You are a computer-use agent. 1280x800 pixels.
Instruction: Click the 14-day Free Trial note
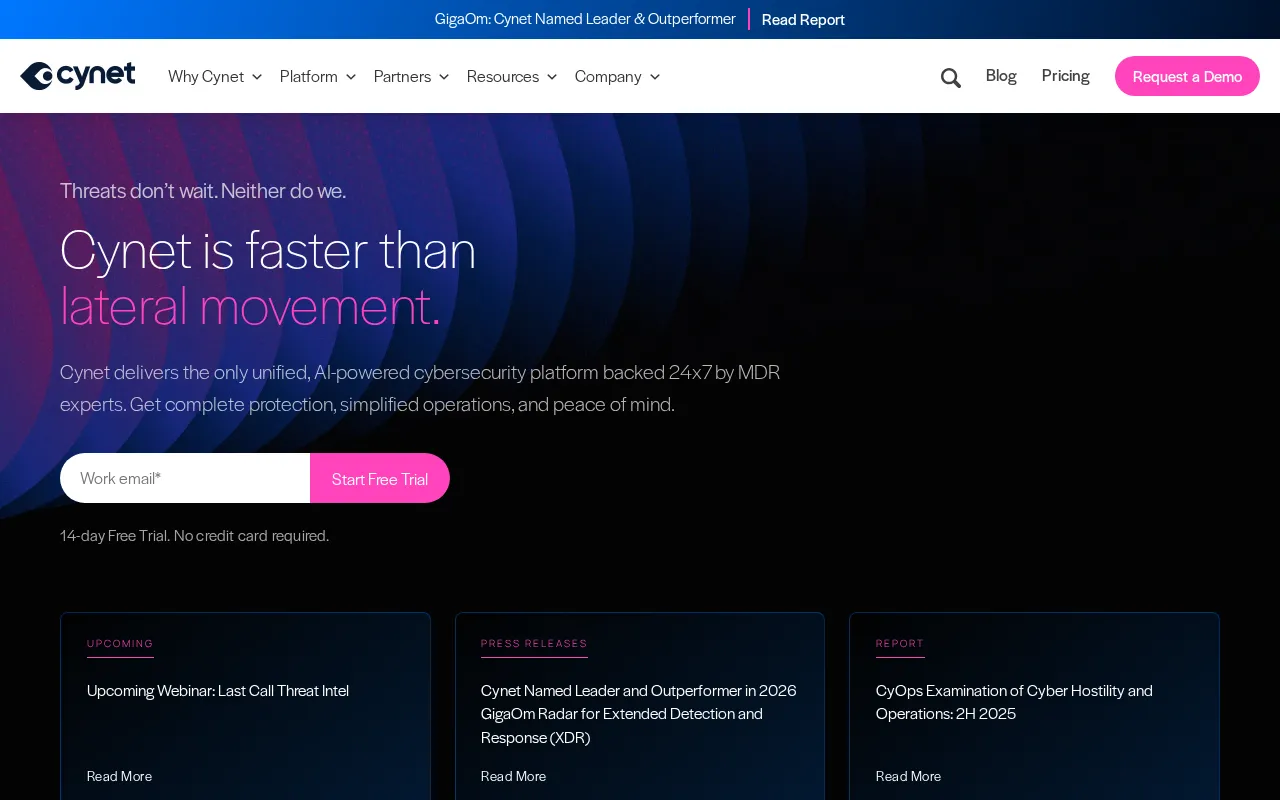pyautogui.click(x=194, y=535)
